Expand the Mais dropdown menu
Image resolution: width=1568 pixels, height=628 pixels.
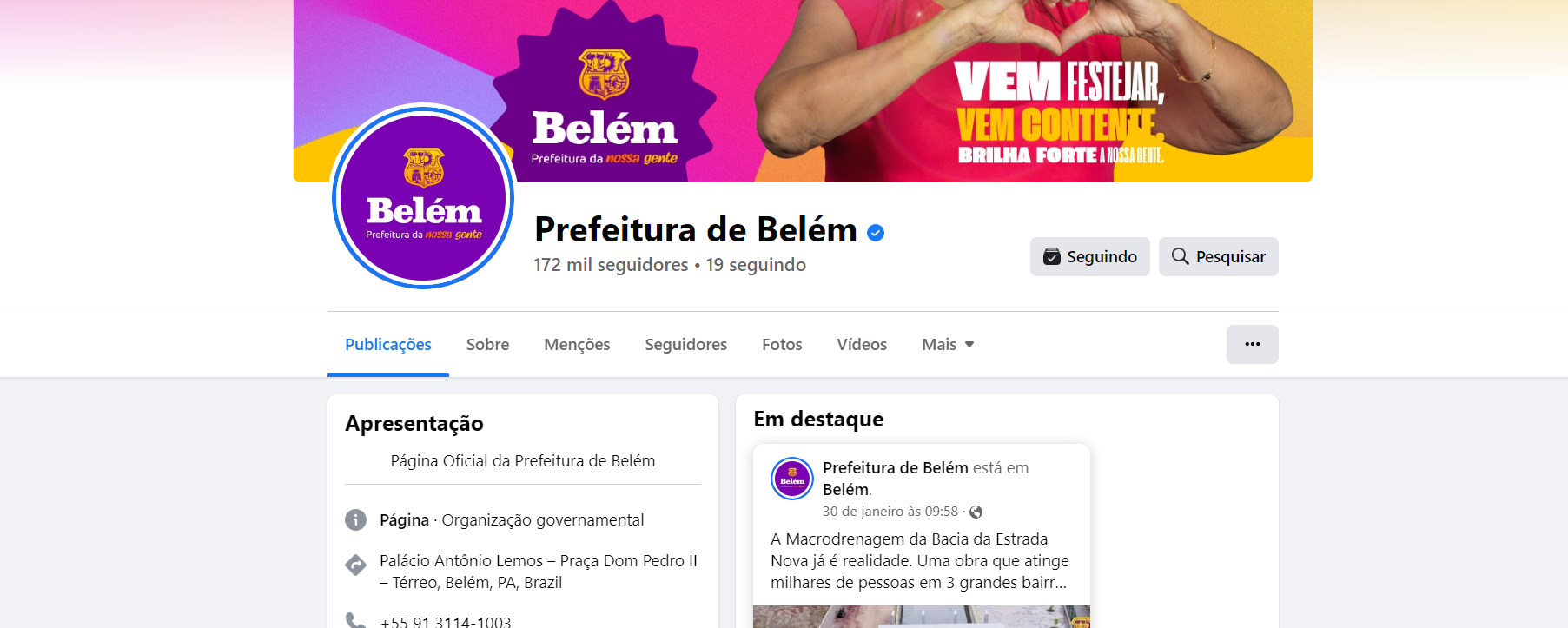click(948, 345)
